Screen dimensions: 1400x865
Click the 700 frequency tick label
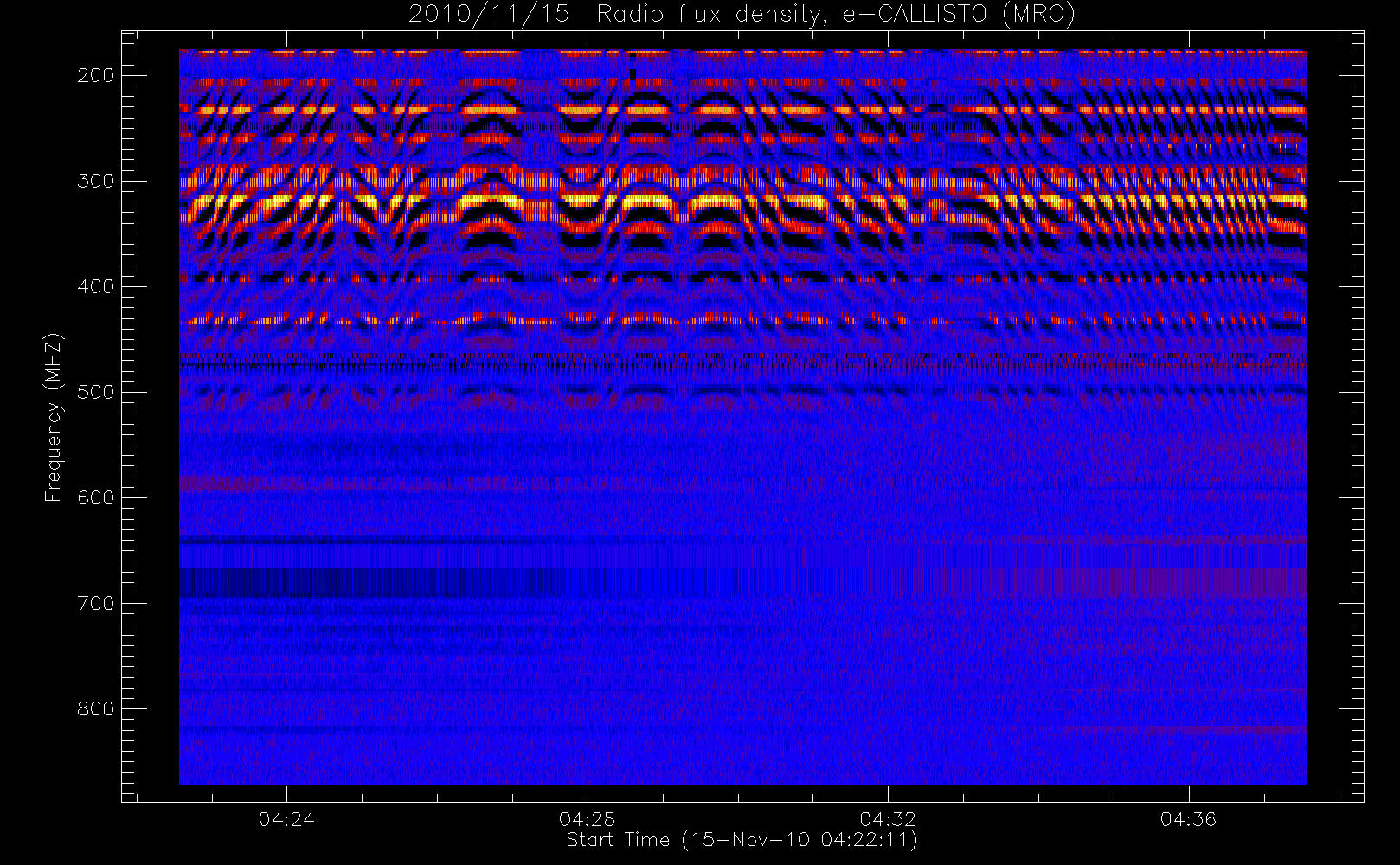tap(96, 603)
